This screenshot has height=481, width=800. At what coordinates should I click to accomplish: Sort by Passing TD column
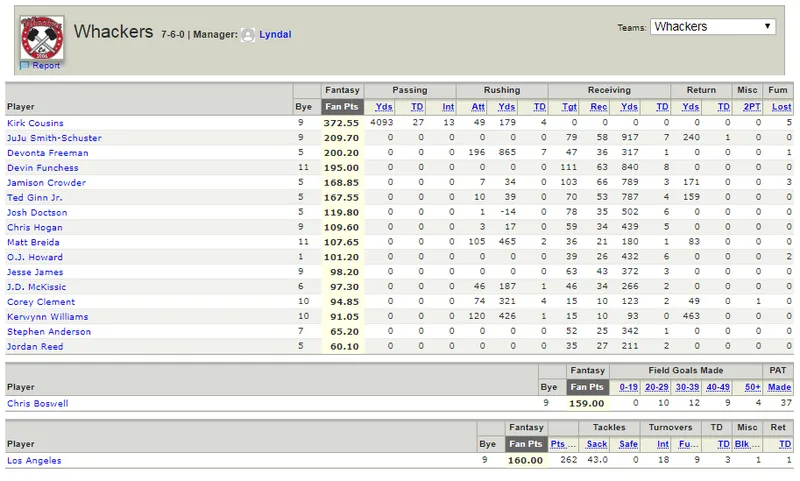coord(417,107)
